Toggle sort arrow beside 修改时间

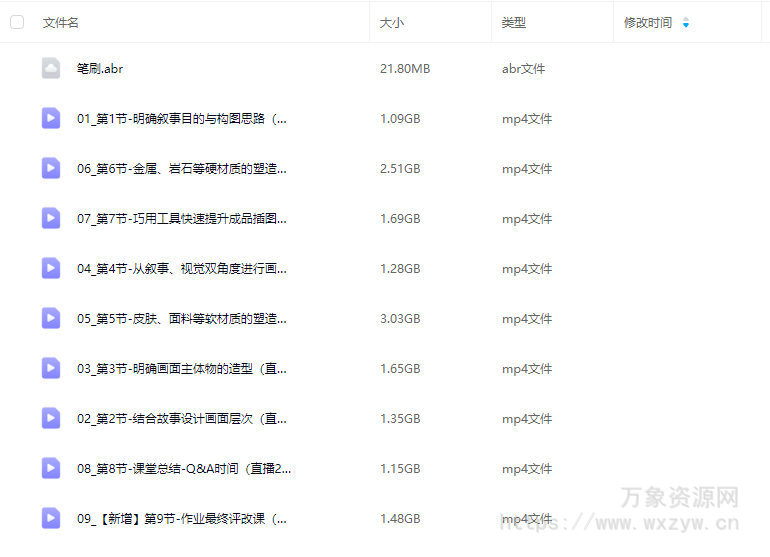click(x=685, y=22)
